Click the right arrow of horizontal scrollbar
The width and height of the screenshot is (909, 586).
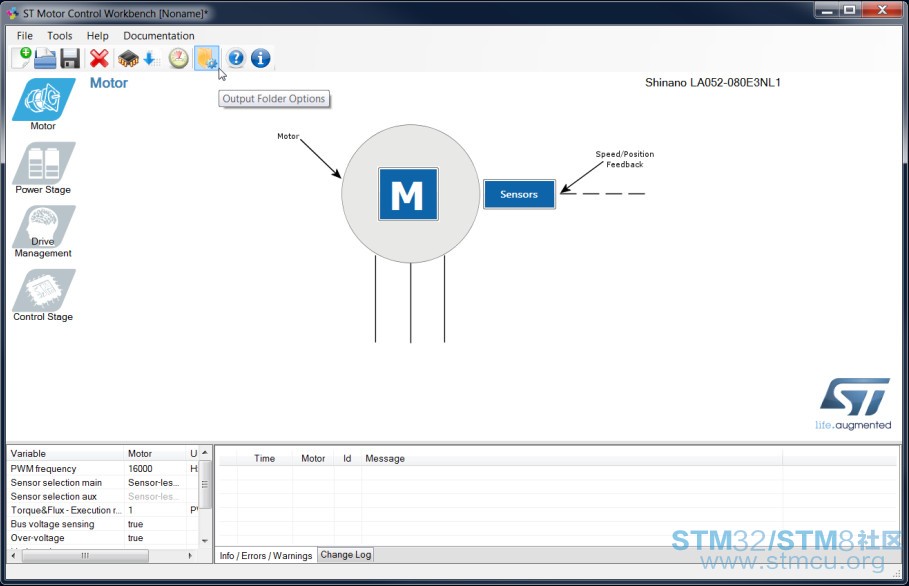click(190, 555)
